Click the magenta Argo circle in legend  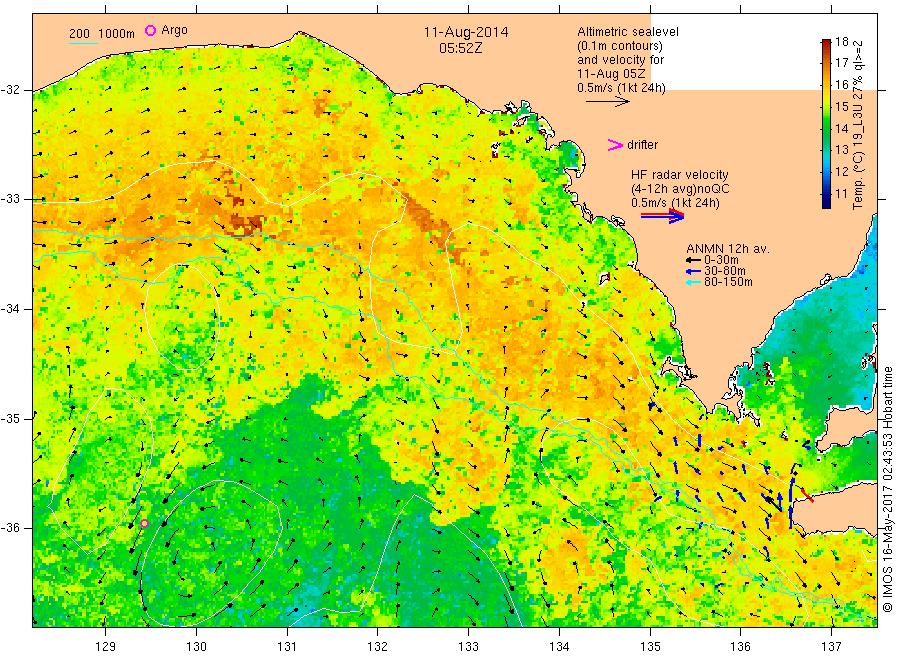150,30
